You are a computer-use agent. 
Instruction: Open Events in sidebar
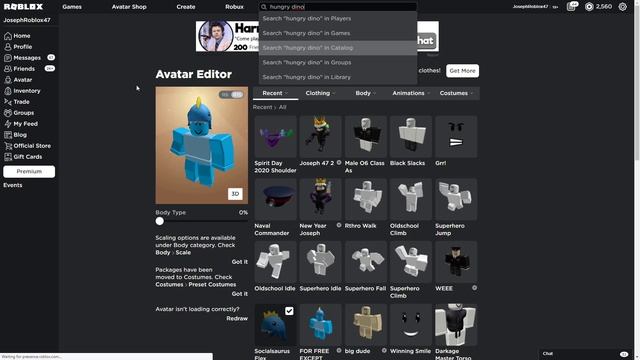pyautogui.click(x=13, y=185)
